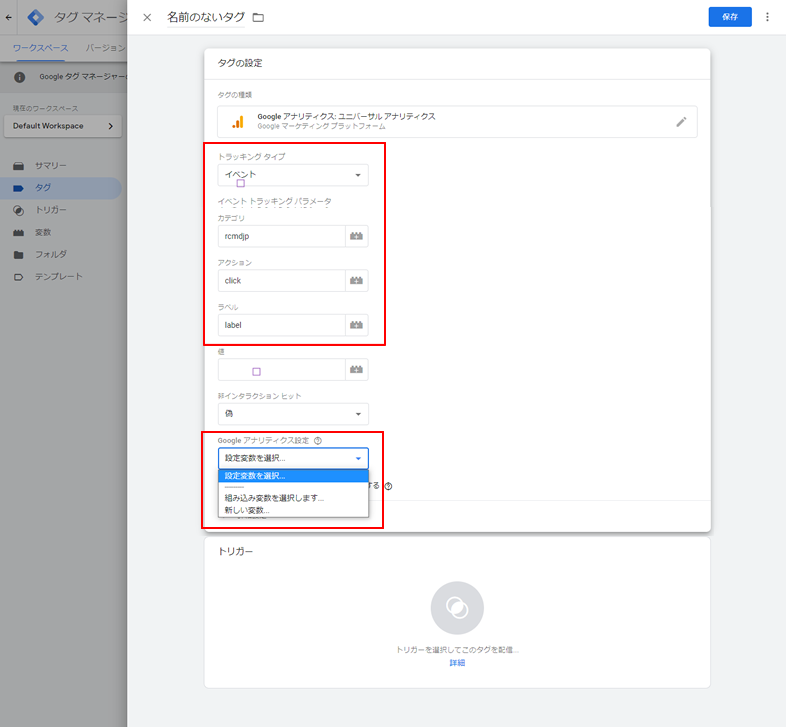Click the テンプレート sidebar label icon

pyautogui.click(x=19, y=277)
